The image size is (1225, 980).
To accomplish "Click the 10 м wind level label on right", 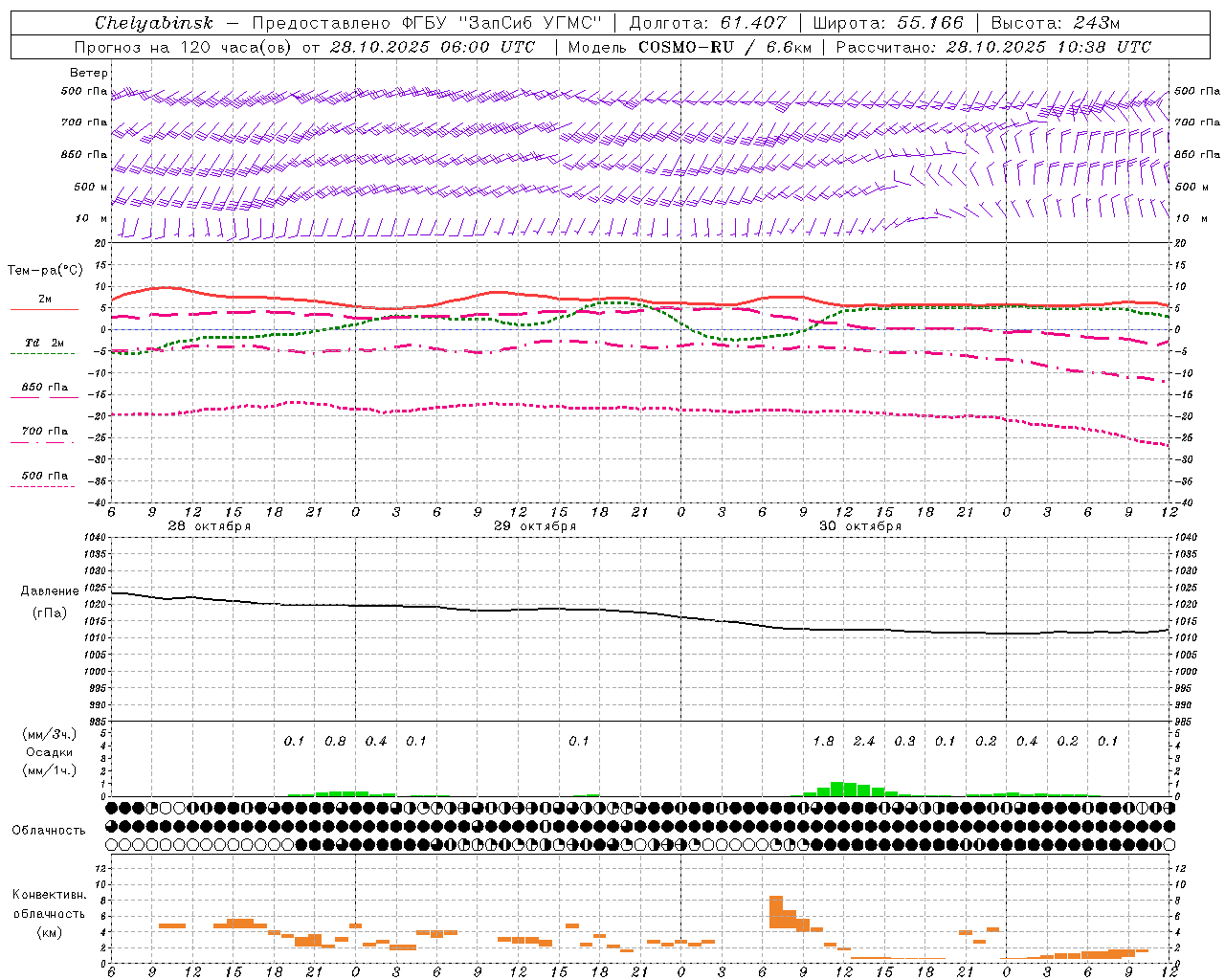I will (x=1191, y=219).
